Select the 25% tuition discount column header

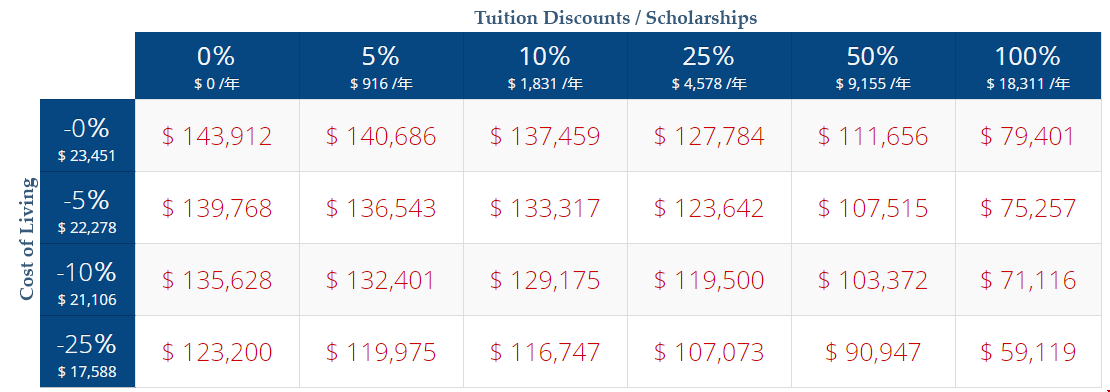click(709, 66)
